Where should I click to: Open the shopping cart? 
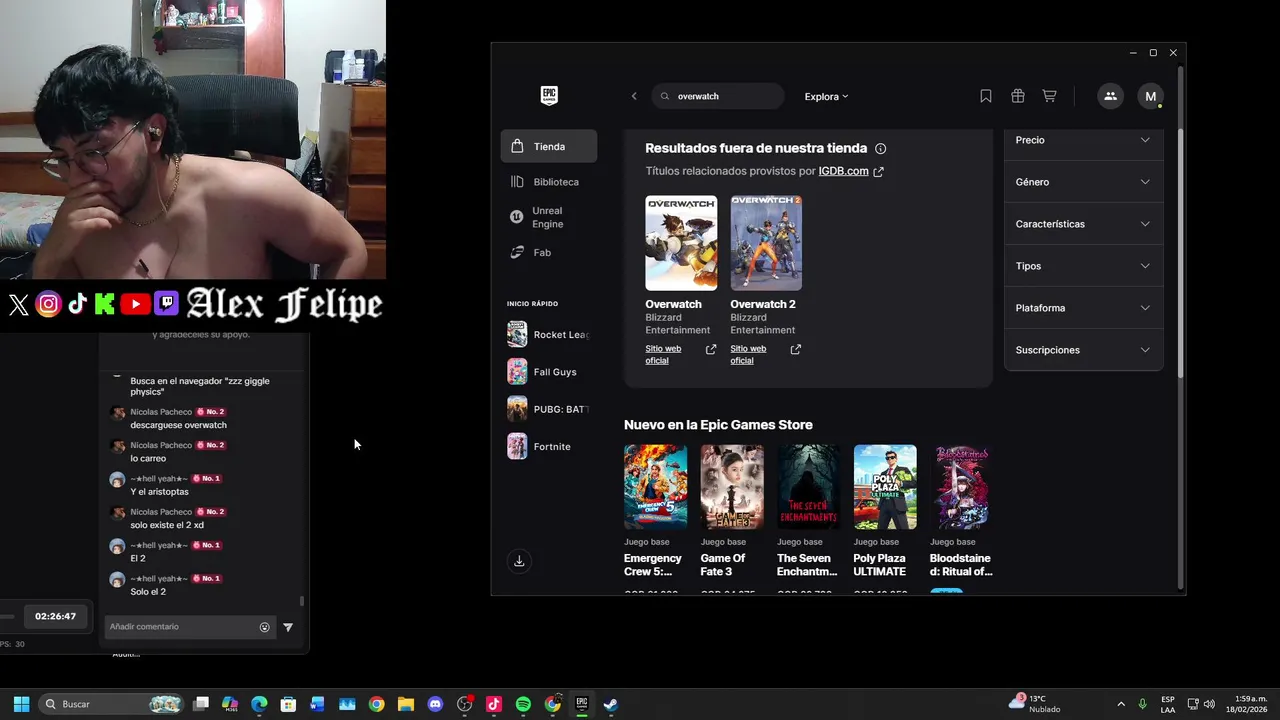(1049, 96)
